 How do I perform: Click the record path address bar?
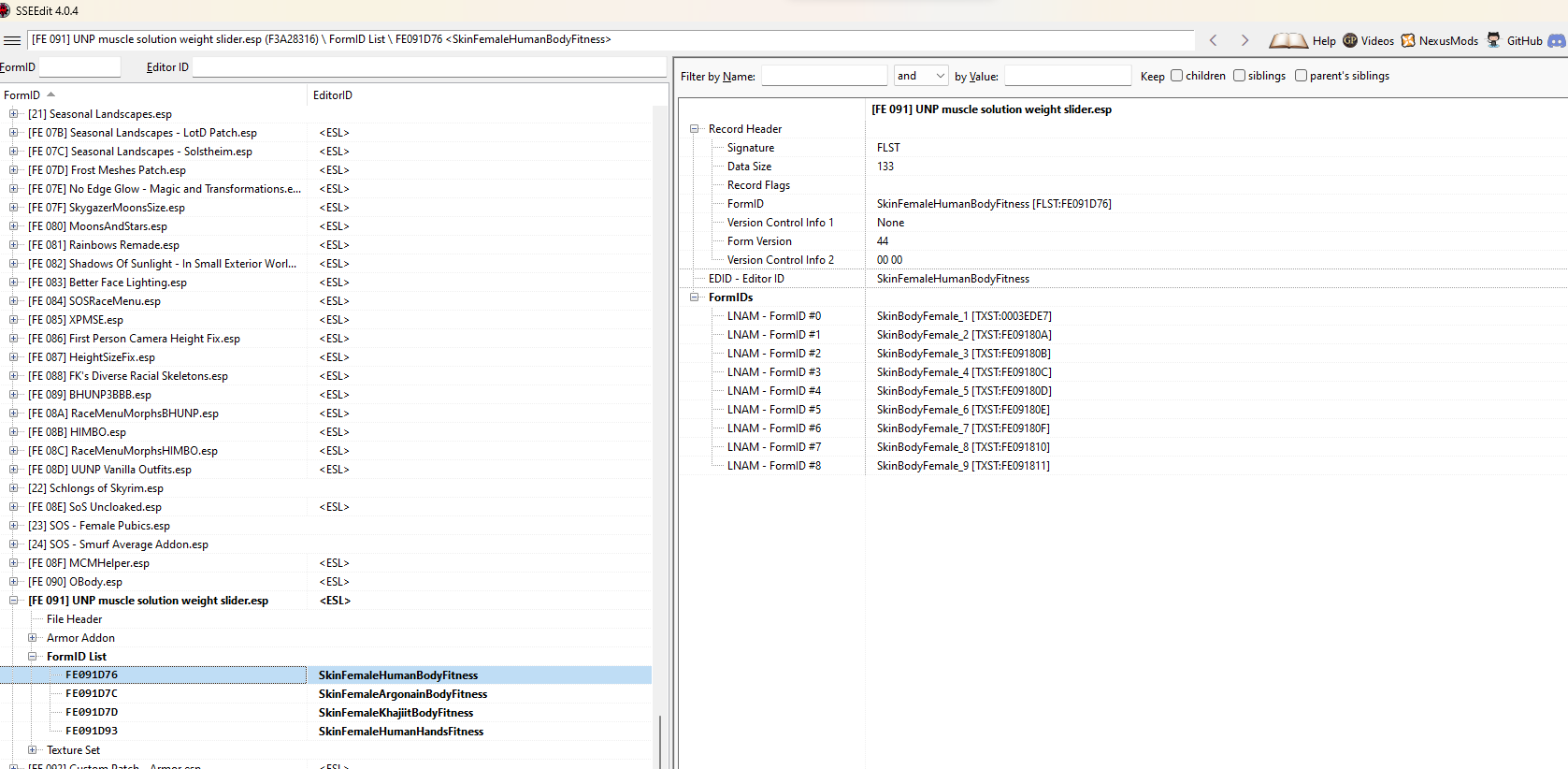(x=611, y=40)
